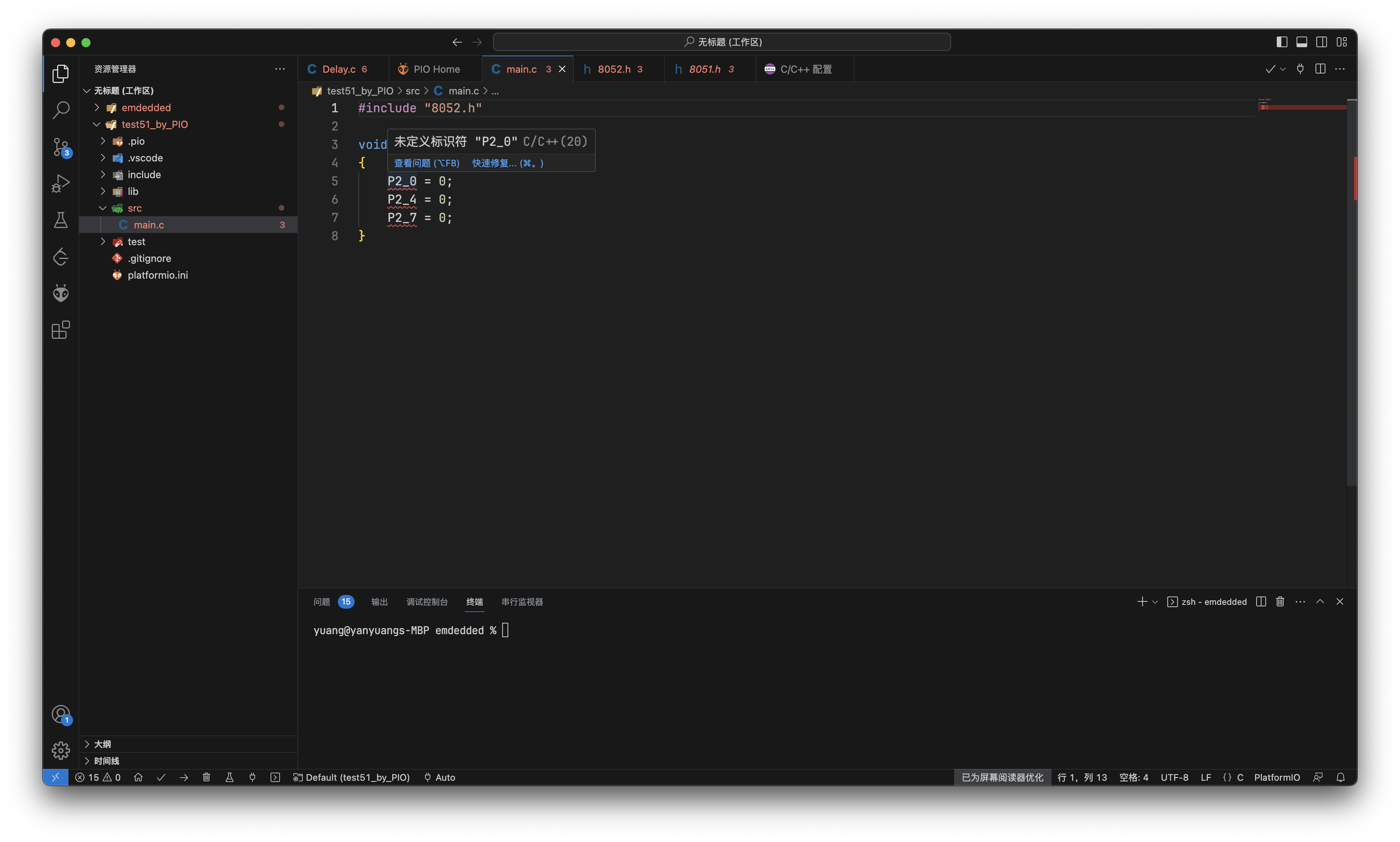Click PlatformIO Clean trash icon in status bar
The height and width of the screenshot is (842, 1400).
tap(207, 777)
